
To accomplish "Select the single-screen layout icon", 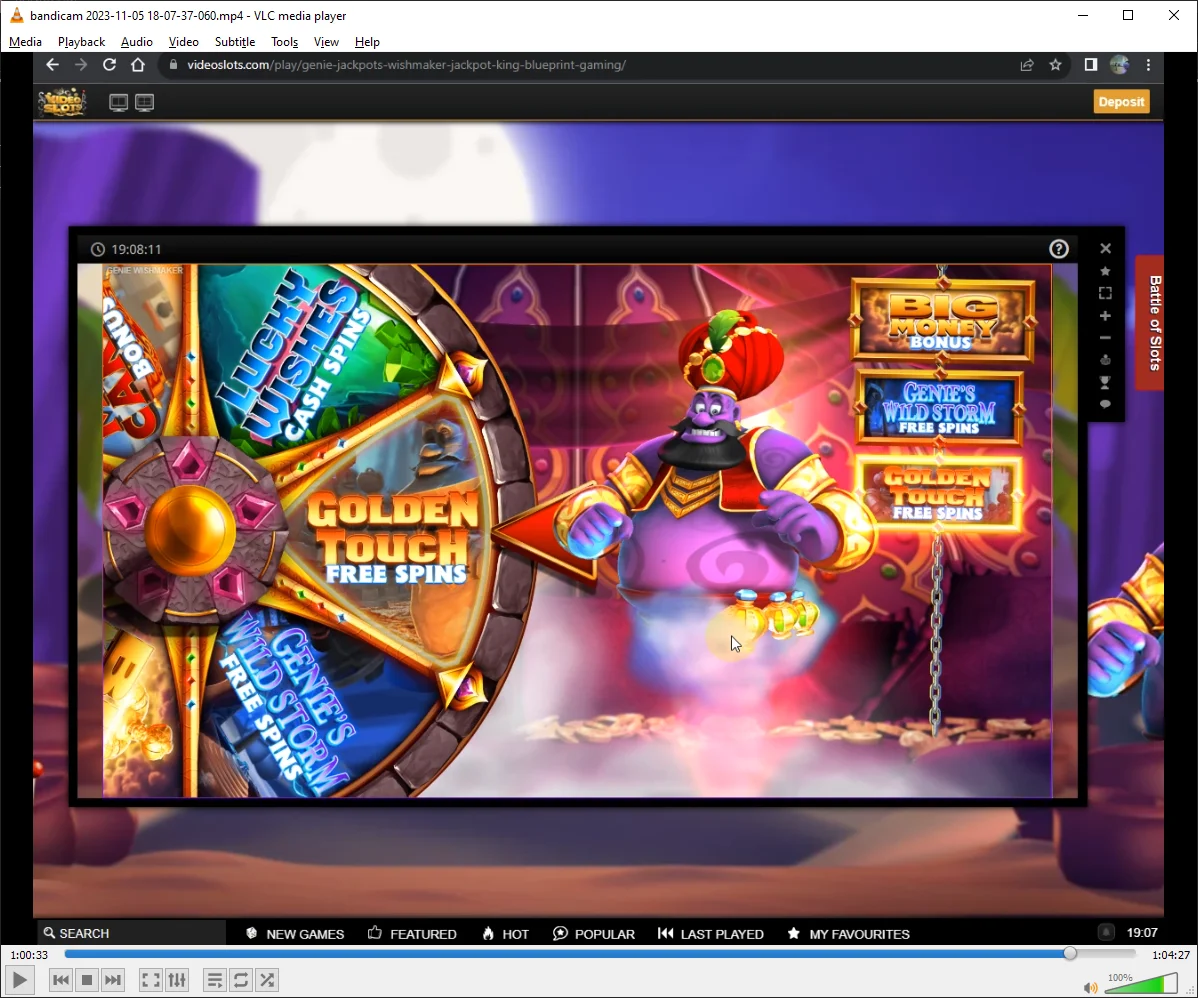I will pos(118,102).
